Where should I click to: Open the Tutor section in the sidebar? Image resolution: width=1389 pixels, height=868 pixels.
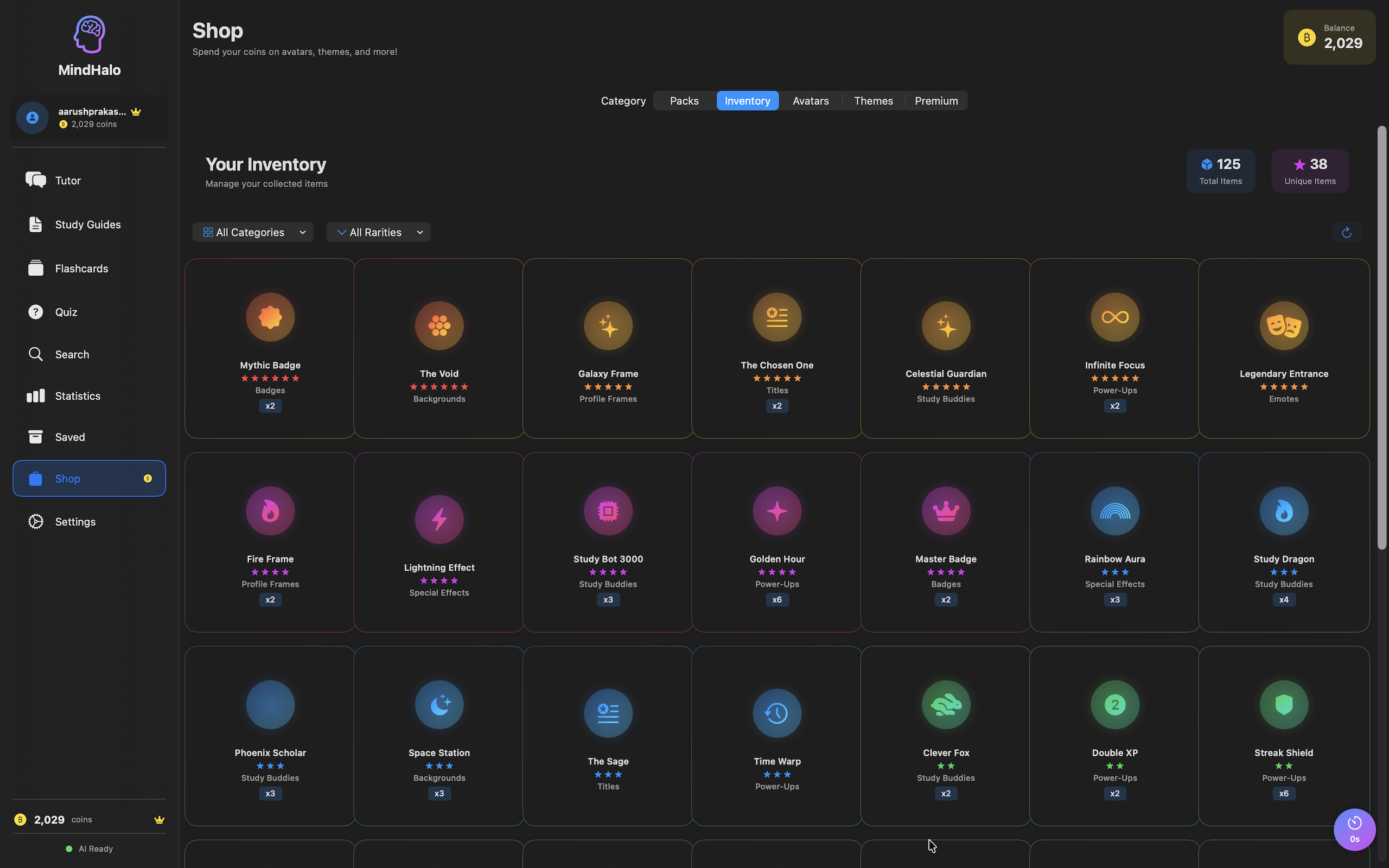(67, 180)
